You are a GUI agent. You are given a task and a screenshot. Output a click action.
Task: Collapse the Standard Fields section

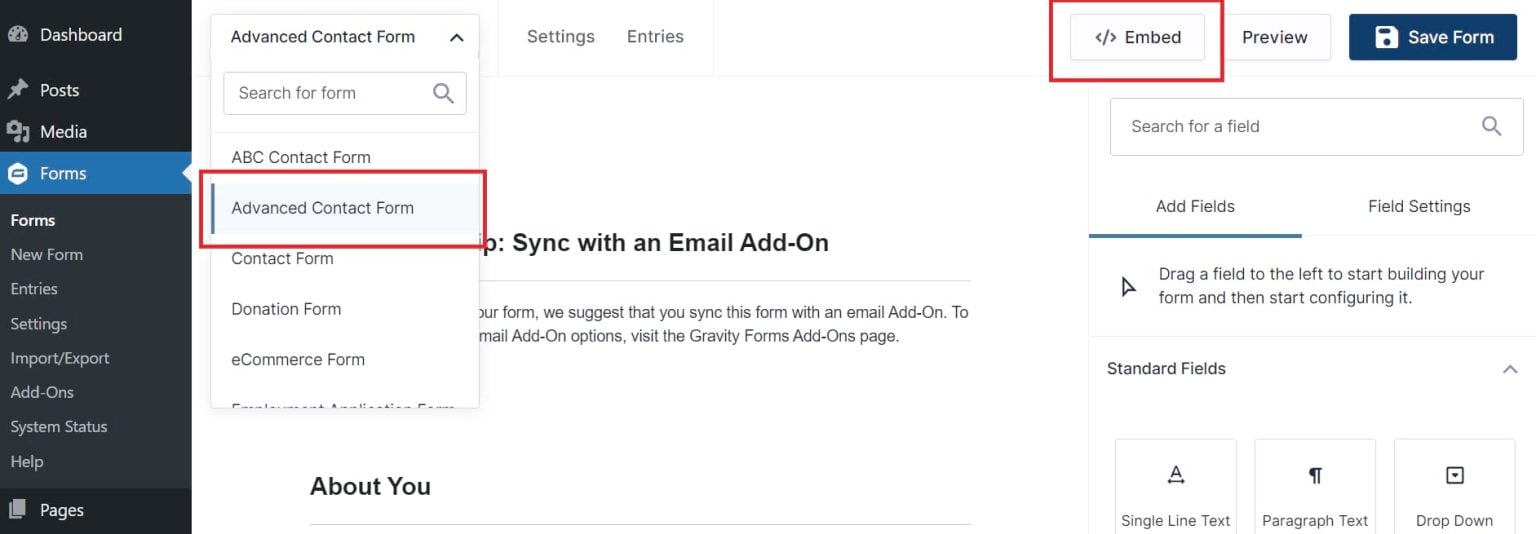click(1510, 369)
